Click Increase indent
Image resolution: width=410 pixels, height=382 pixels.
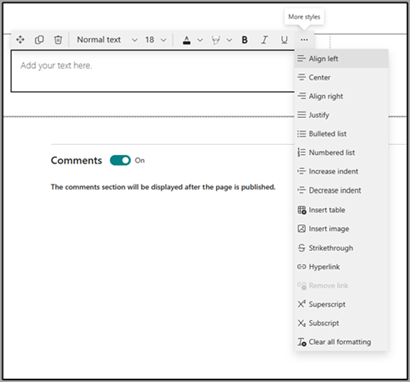(341, 171)
